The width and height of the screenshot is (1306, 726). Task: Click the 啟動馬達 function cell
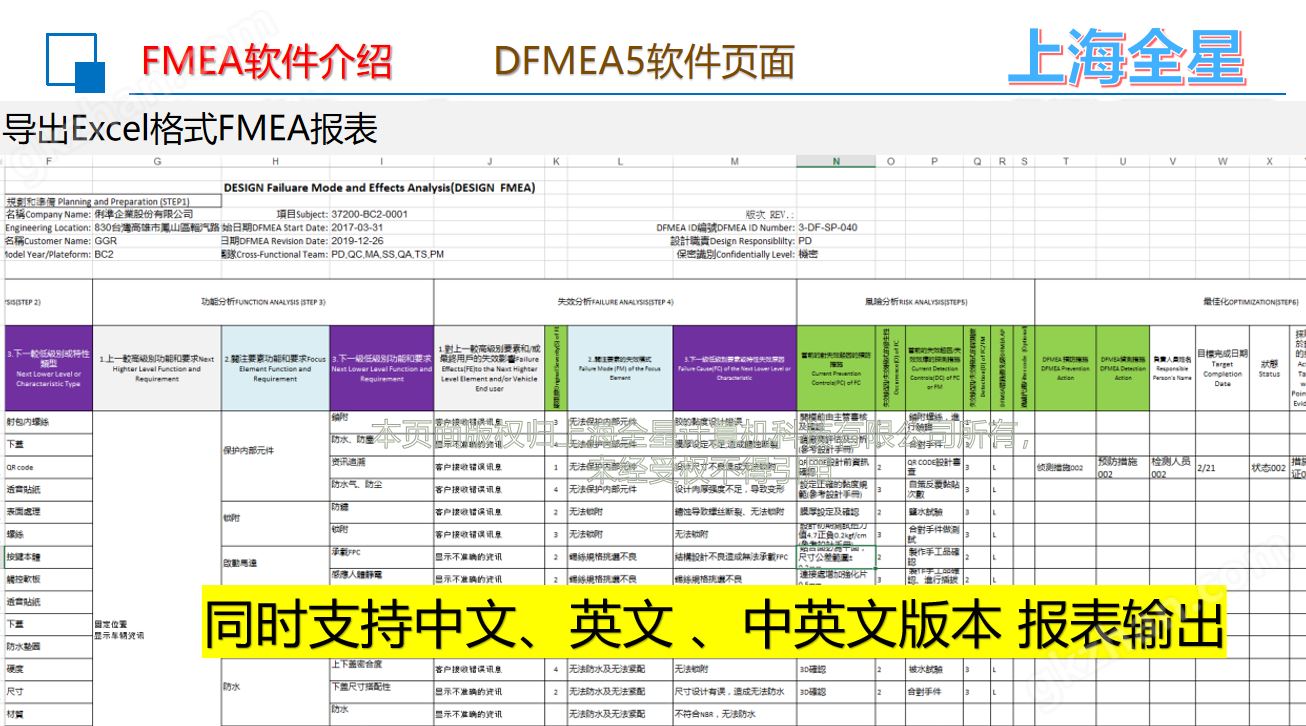[x=275, y=563]
